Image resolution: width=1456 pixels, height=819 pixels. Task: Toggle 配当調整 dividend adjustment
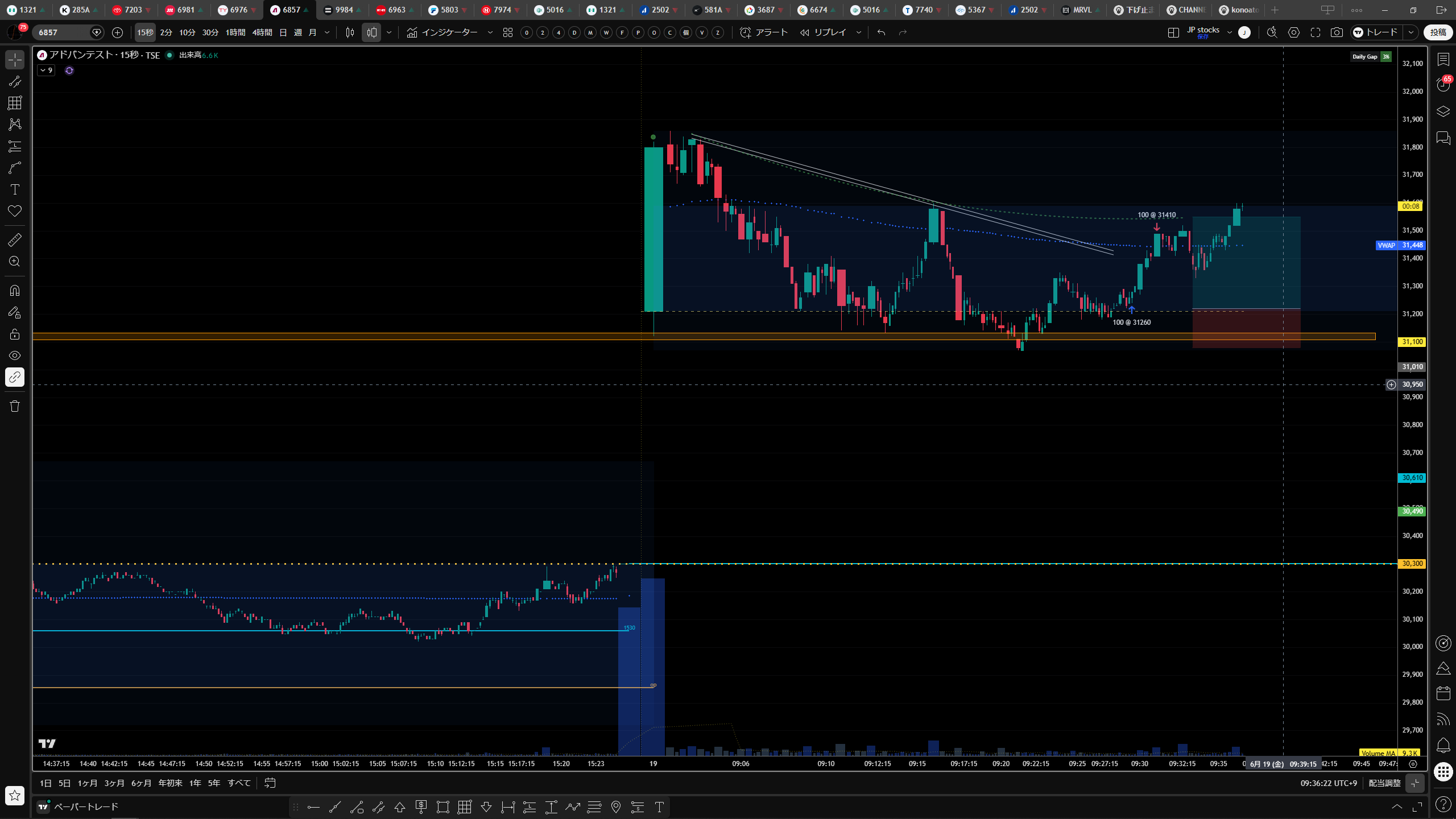pos(1384,783)
